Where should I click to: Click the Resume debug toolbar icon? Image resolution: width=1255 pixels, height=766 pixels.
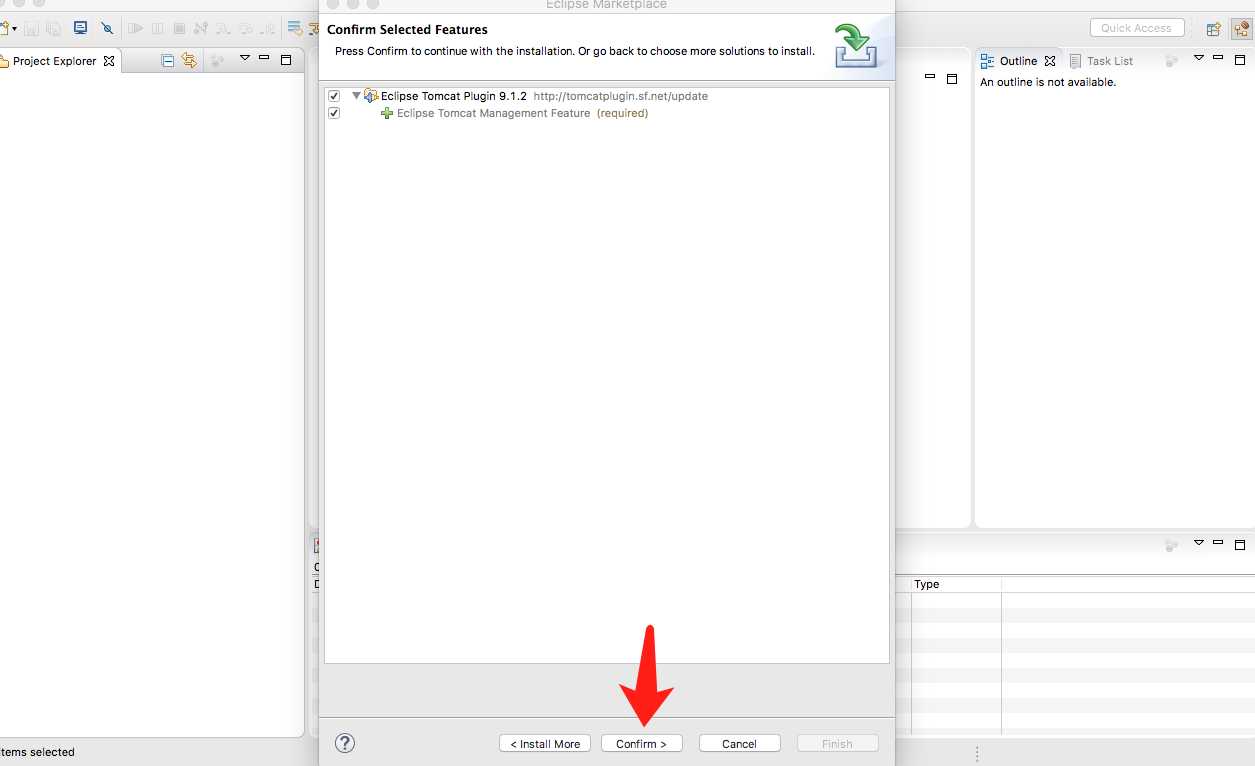[135, 28]
